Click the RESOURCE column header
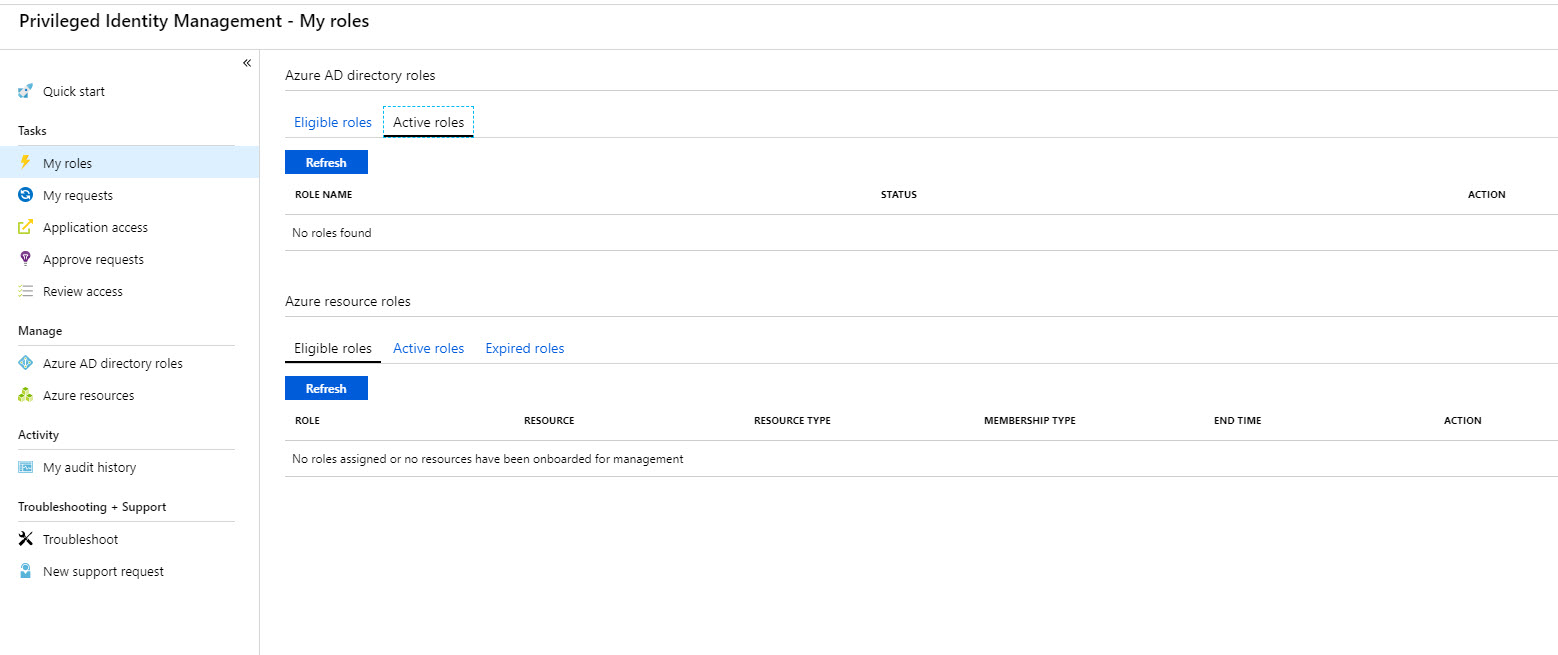The image size is (1558, 655). 549,420
